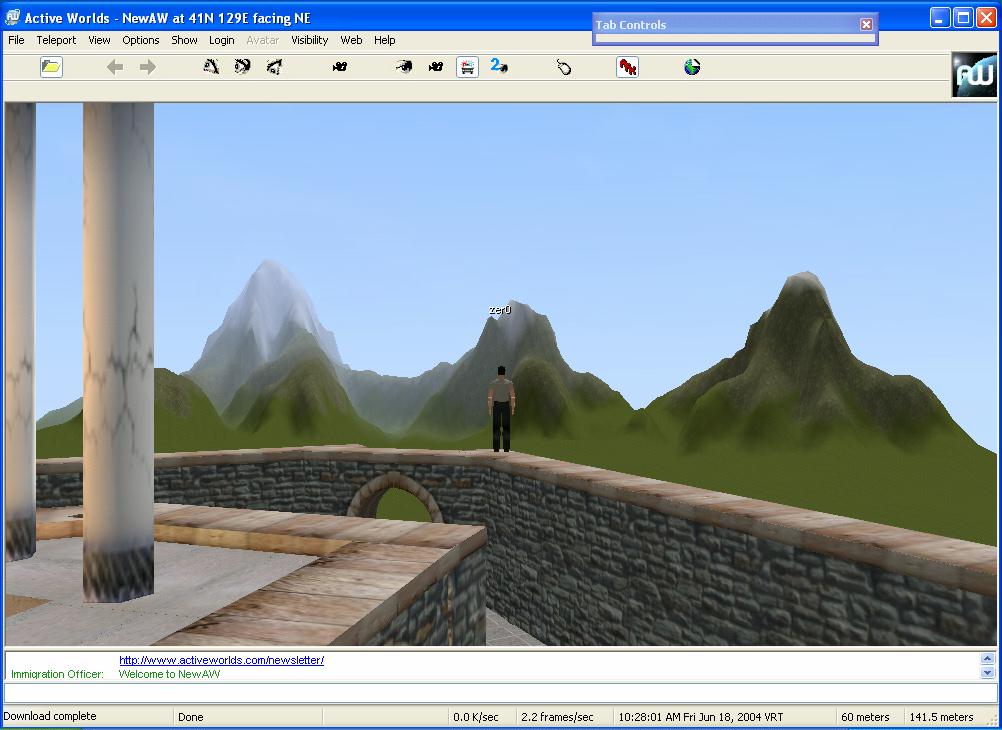Click the eye view icon in toolbar
Screen dimensions: 1002x730
click(403, 67)
